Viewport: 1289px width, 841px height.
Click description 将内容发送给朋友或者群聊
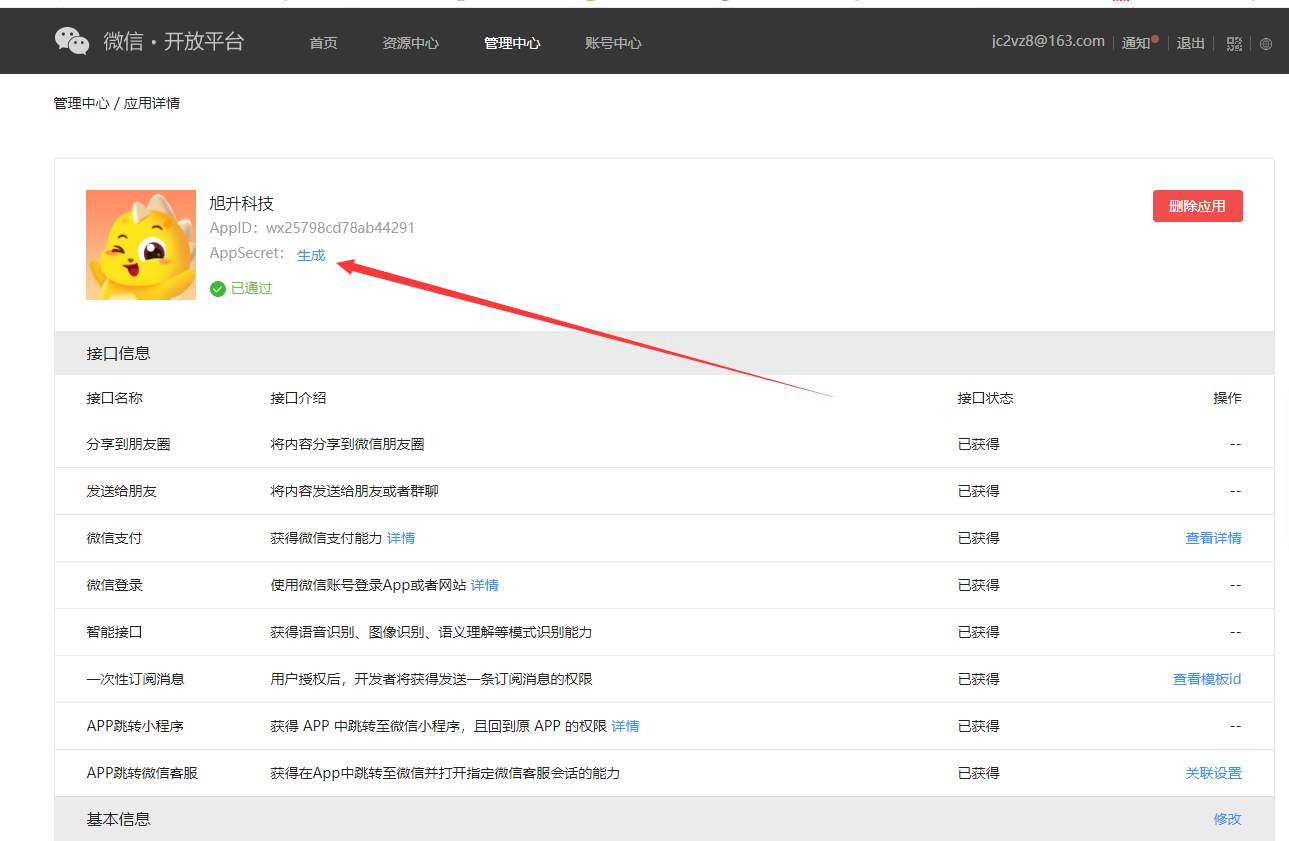(354, 491)
